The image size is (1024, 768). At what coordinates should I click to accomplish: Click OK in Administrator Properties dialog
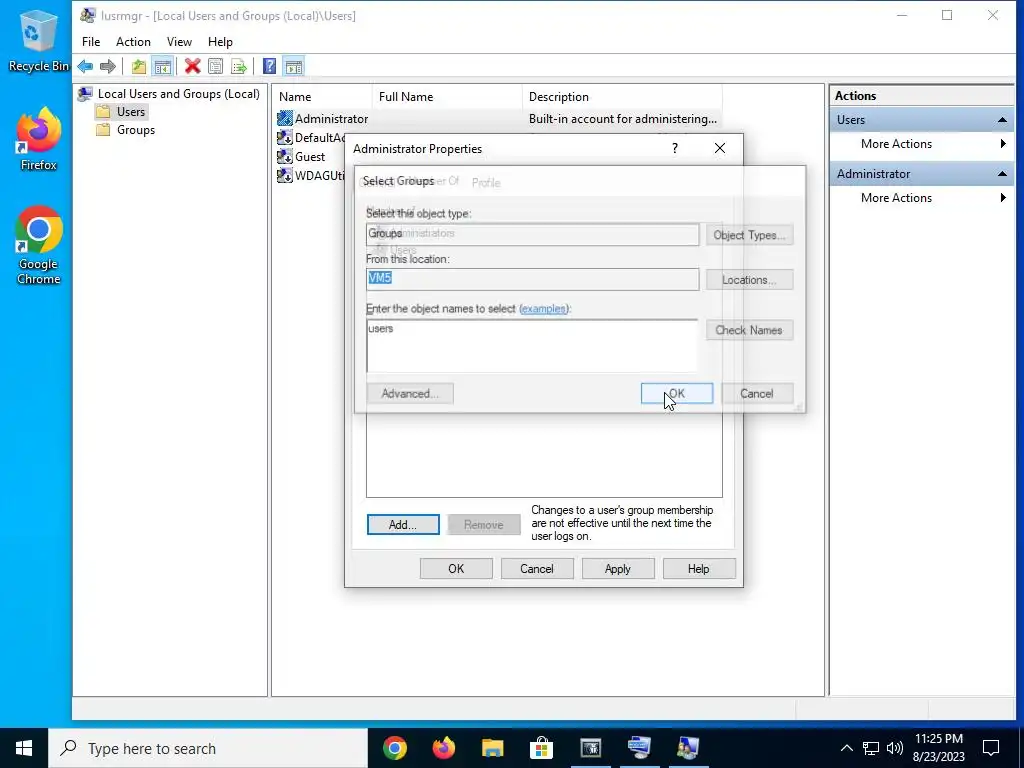click(x=456, y=569)
